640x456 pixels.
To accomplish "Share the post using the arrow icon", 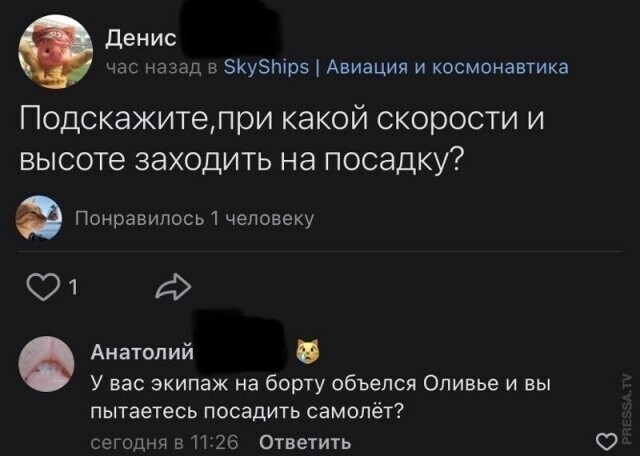I will click(172, 289).
